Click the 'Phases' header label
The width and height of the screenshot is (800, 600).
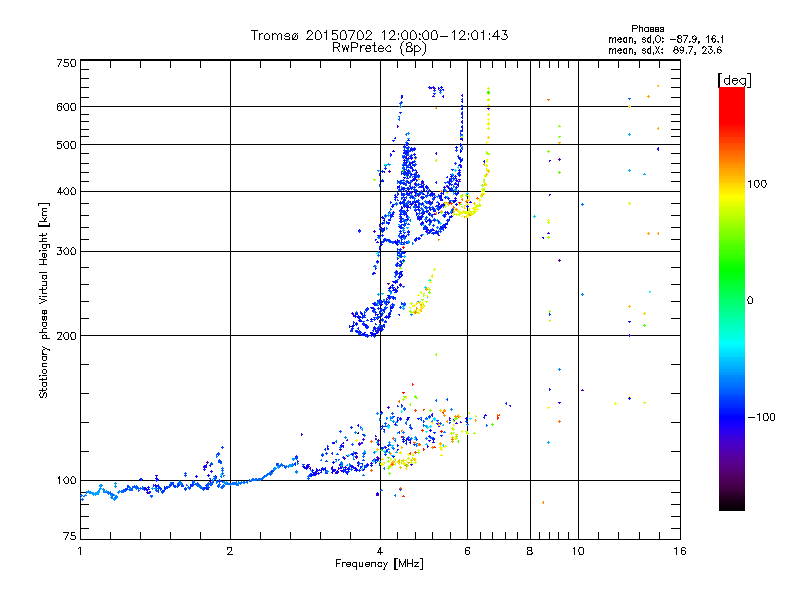coord(647,29)
